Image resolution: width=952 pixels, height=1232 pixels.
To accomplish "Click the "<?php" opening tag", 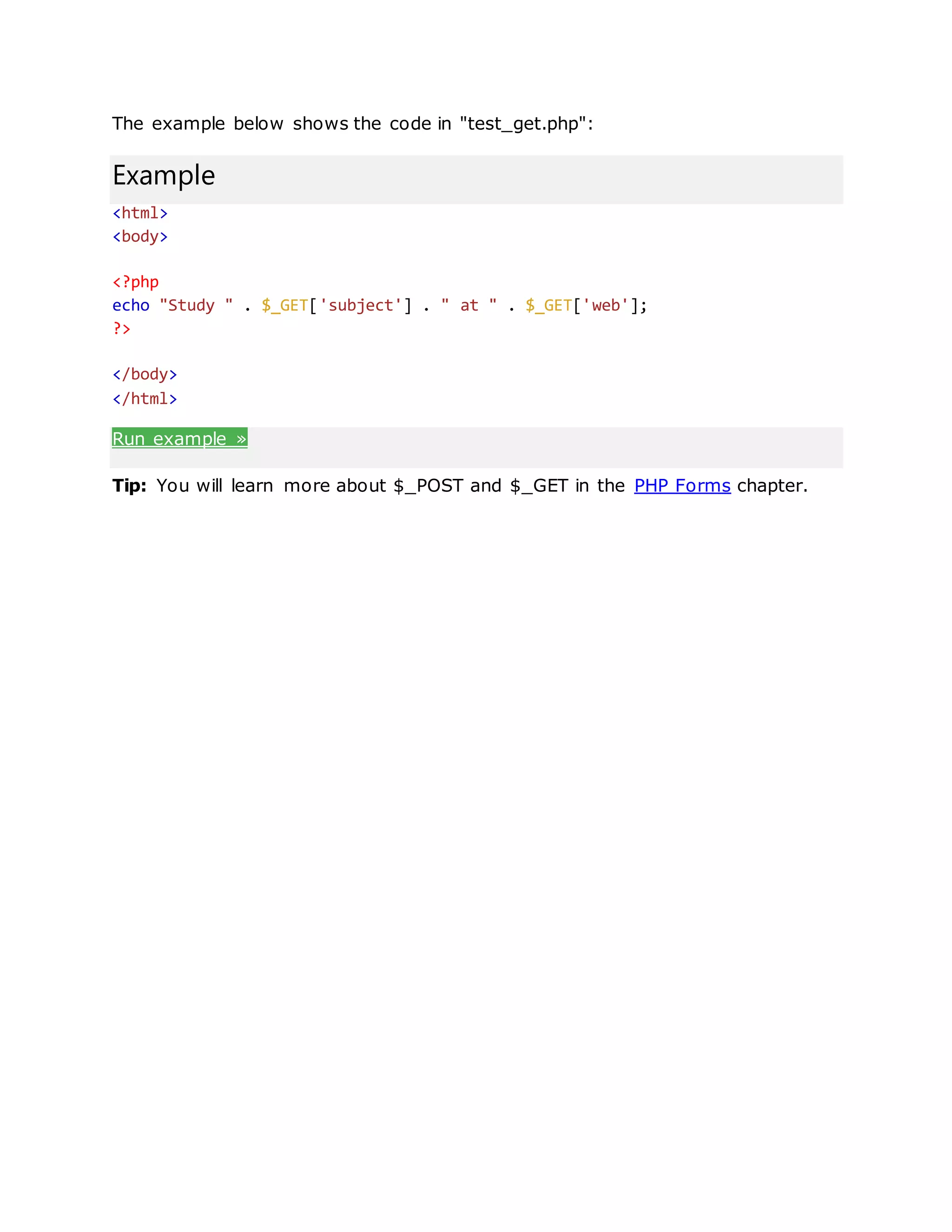I will click(x=135, y=282).
